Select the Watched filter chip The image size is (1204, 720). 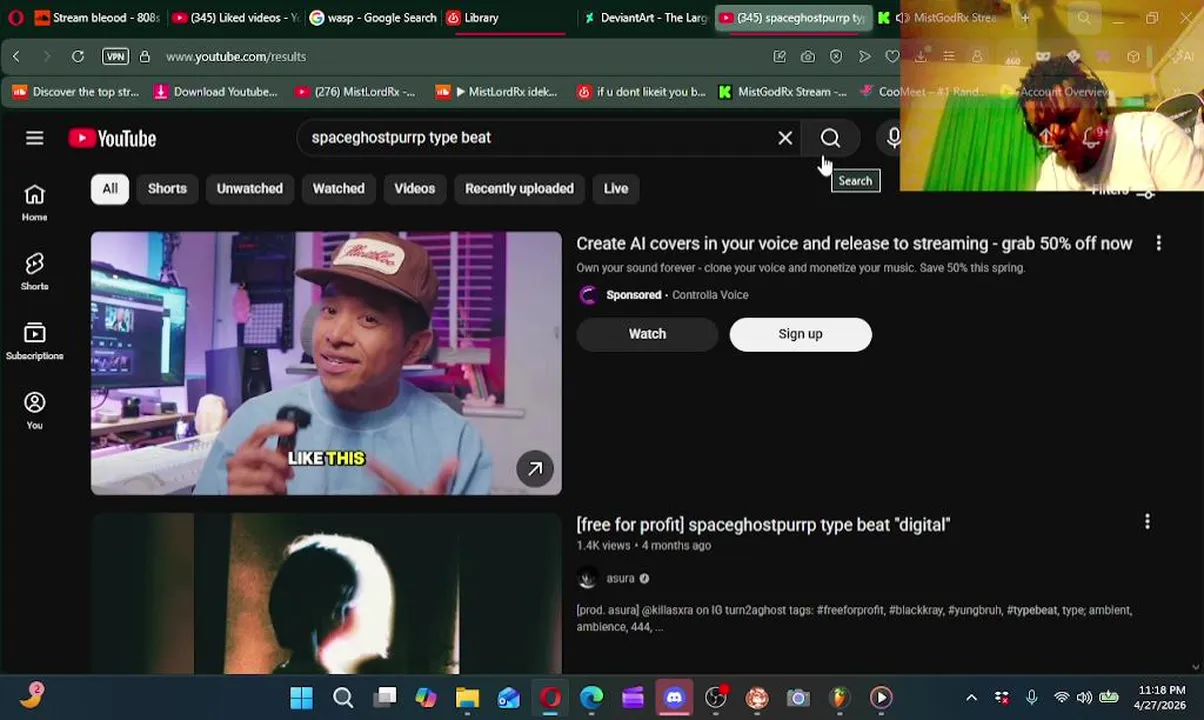tap(338, 188)
